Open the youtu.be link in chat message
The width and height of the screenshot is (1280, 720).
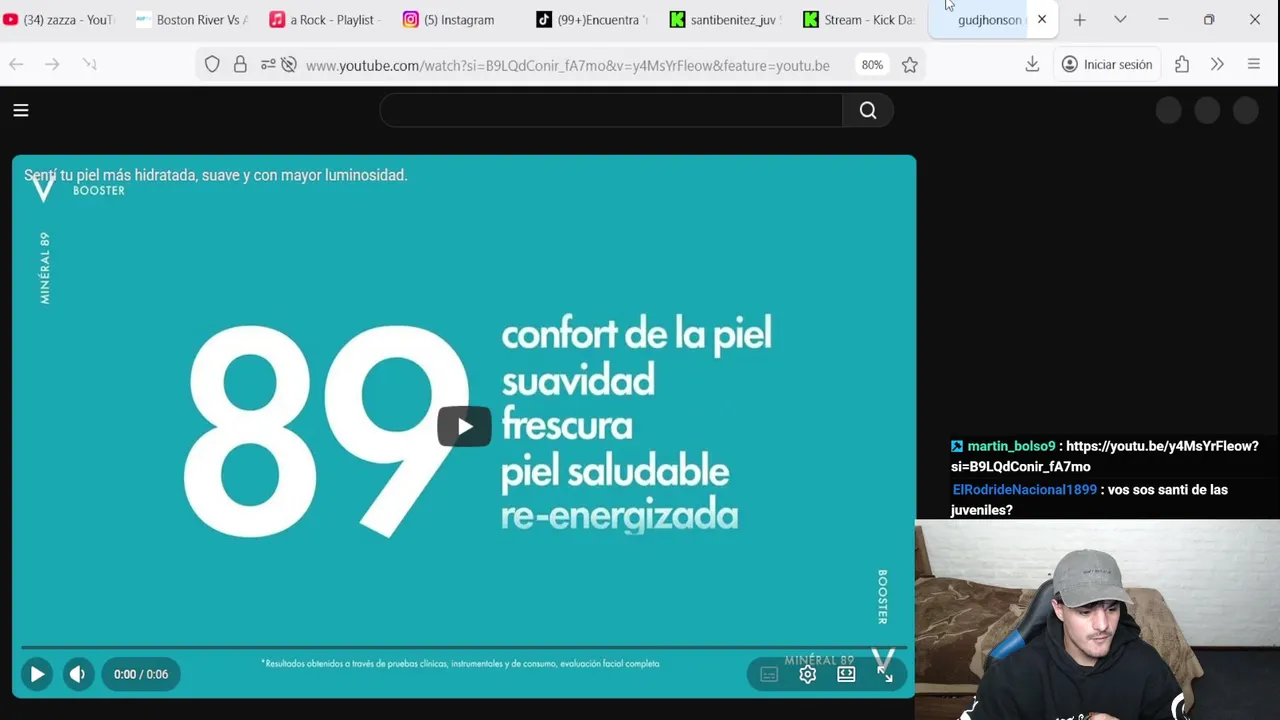[1105, 456]
